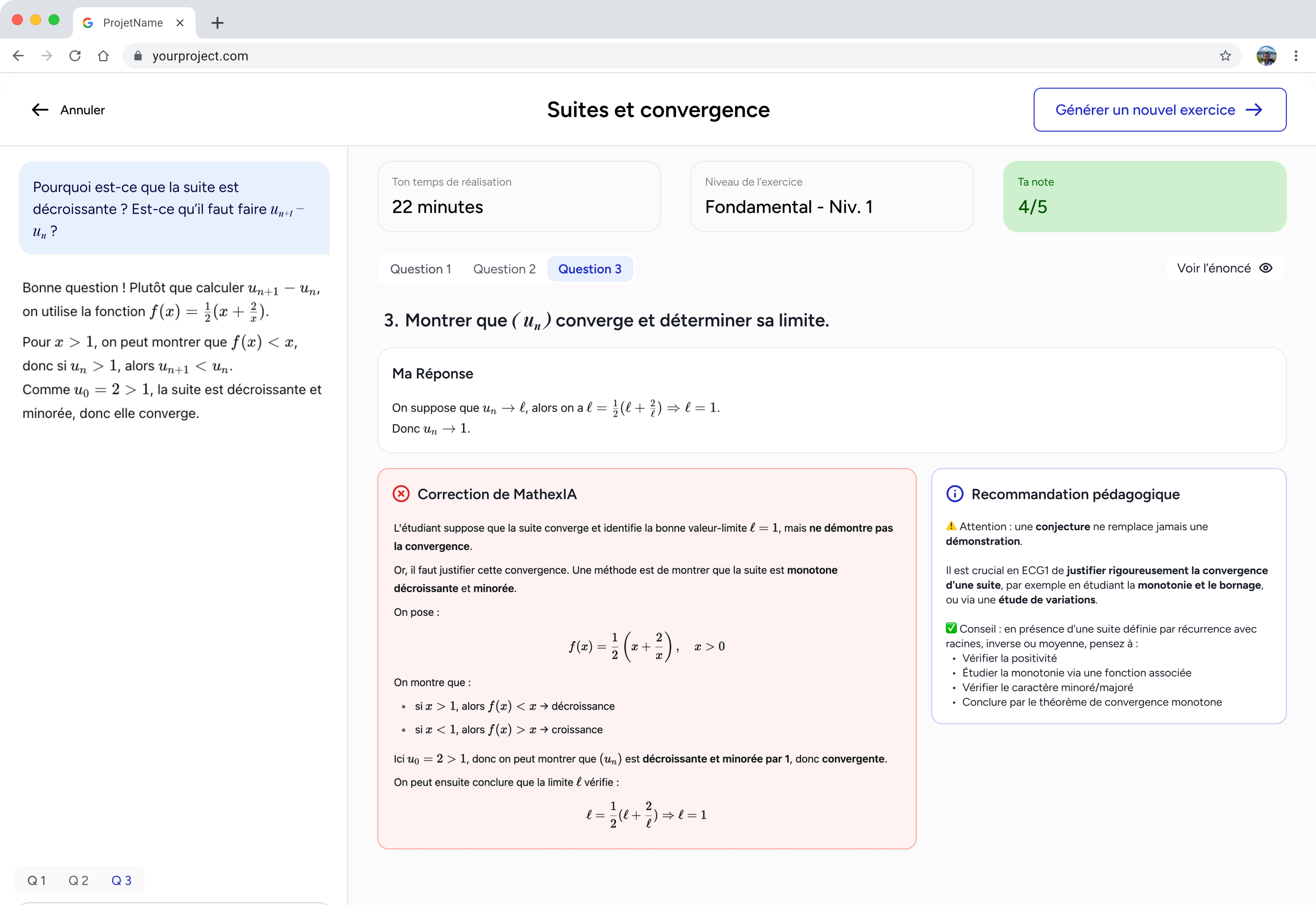
Task: Click the padlock site security icon
Action: point(138,55)
